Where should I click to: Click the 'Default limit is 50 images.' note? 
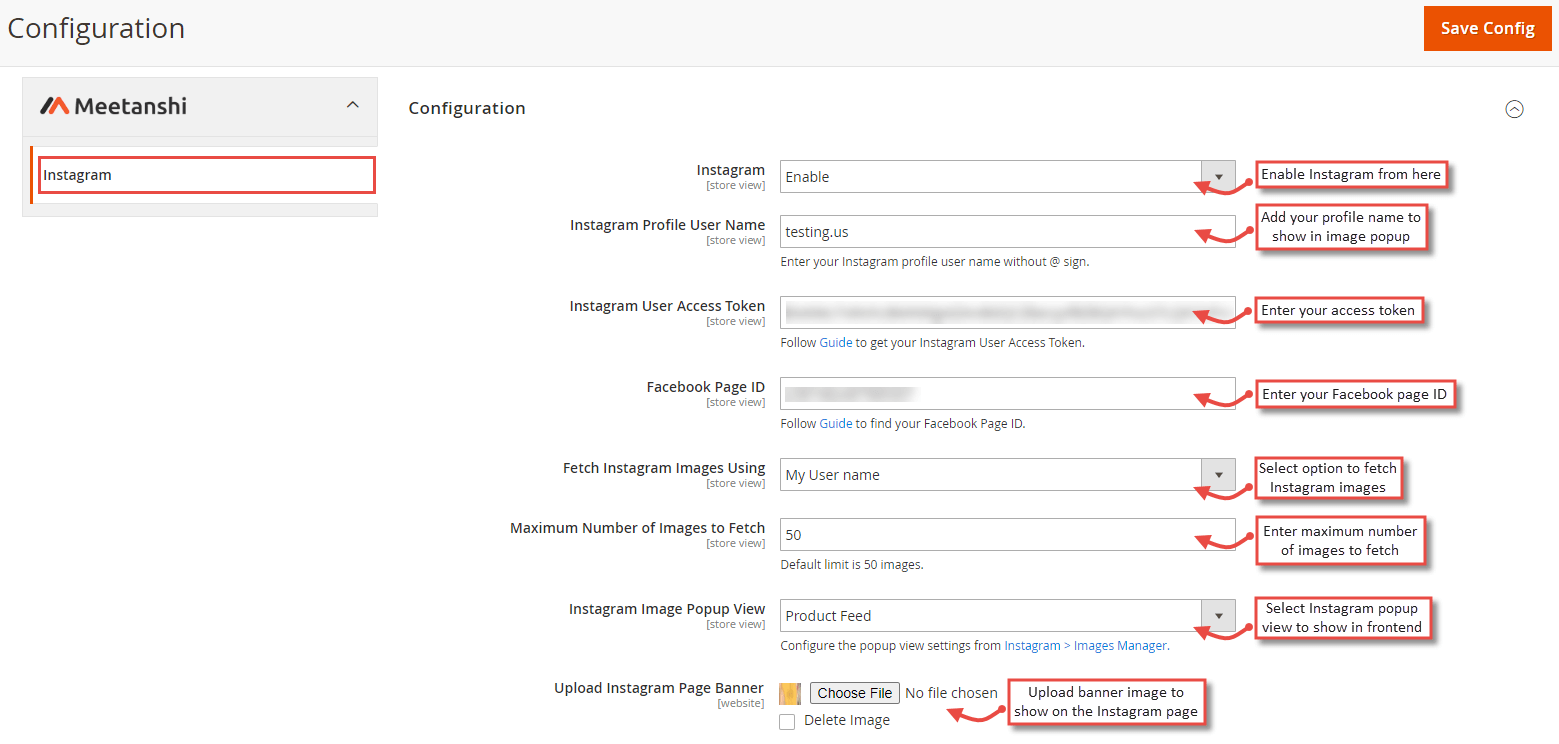852,564
